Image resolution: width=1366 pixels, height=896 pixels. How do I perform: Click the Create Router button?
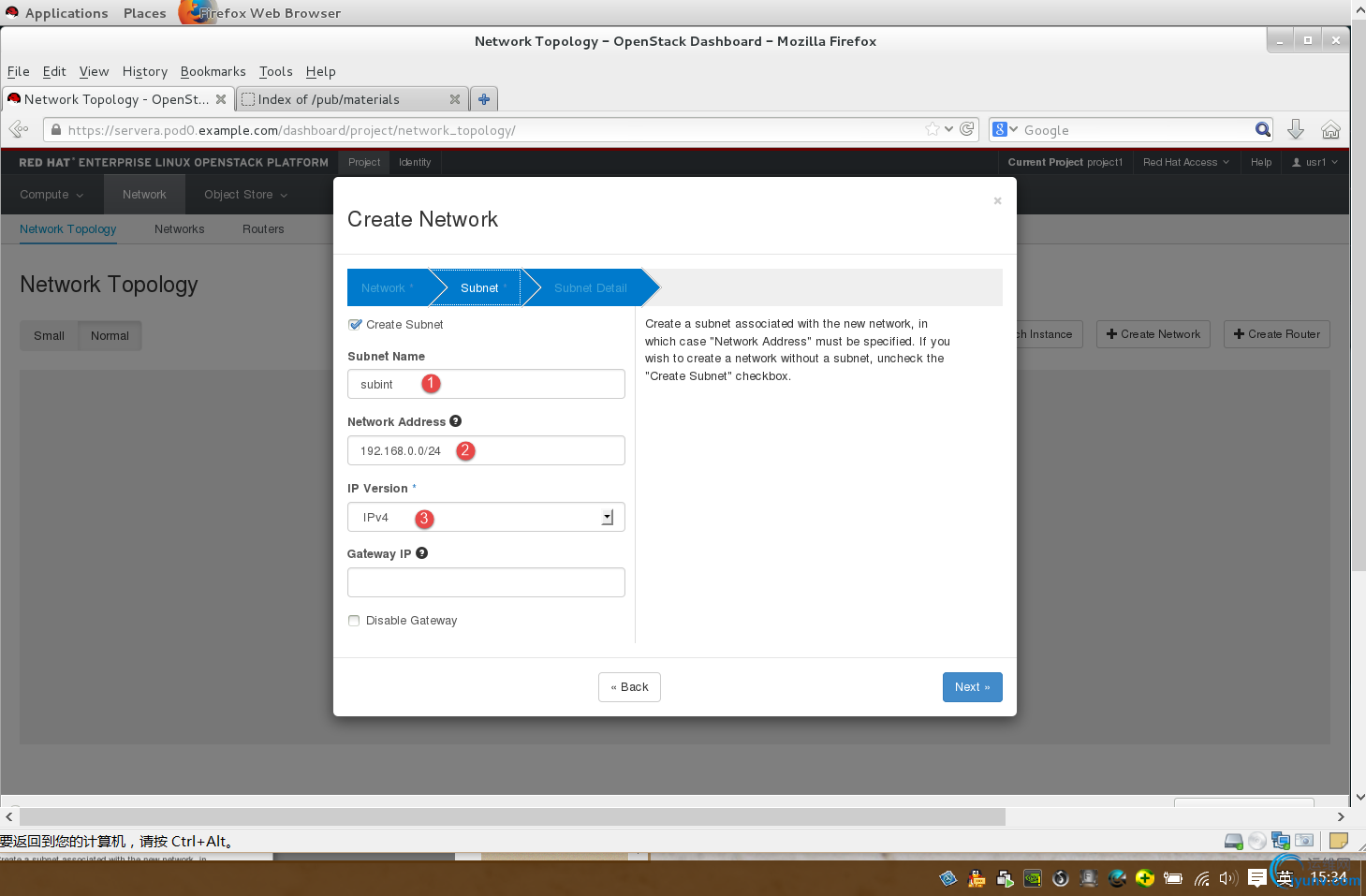click(1277, 334)
